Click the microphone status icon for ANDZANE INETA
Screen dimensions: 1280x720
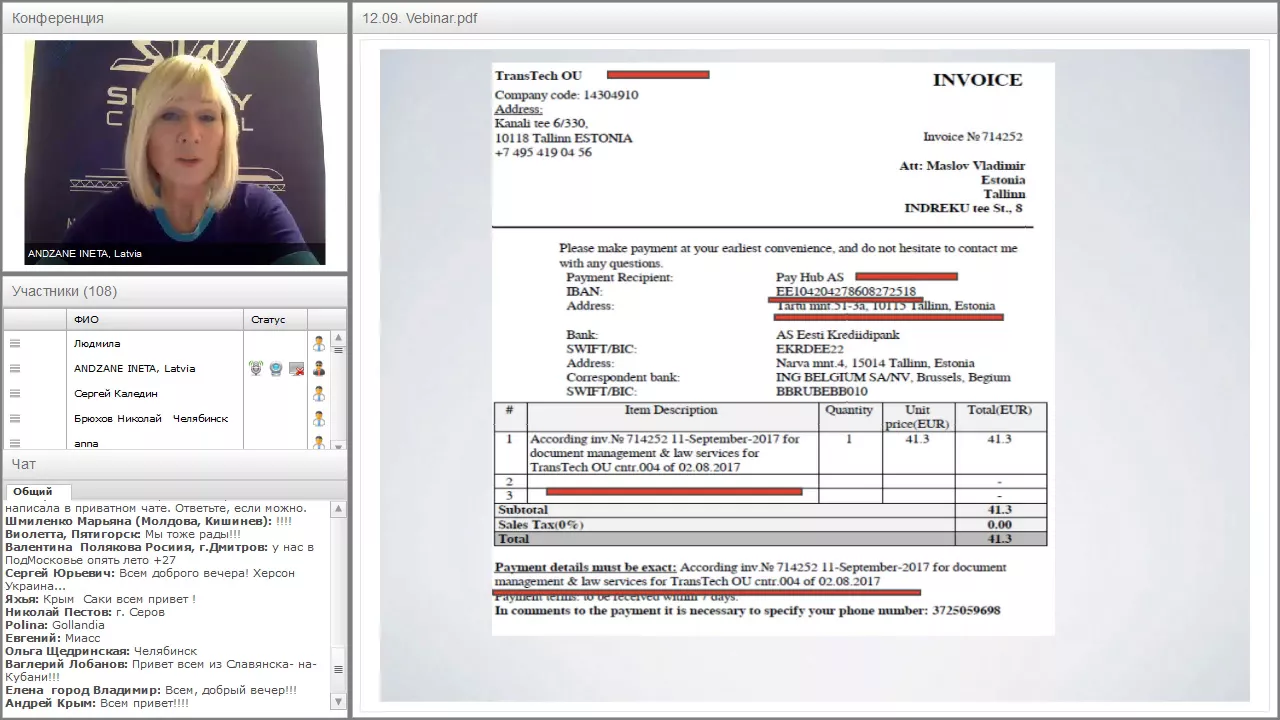pyautogui.click(x=256, y=369)
